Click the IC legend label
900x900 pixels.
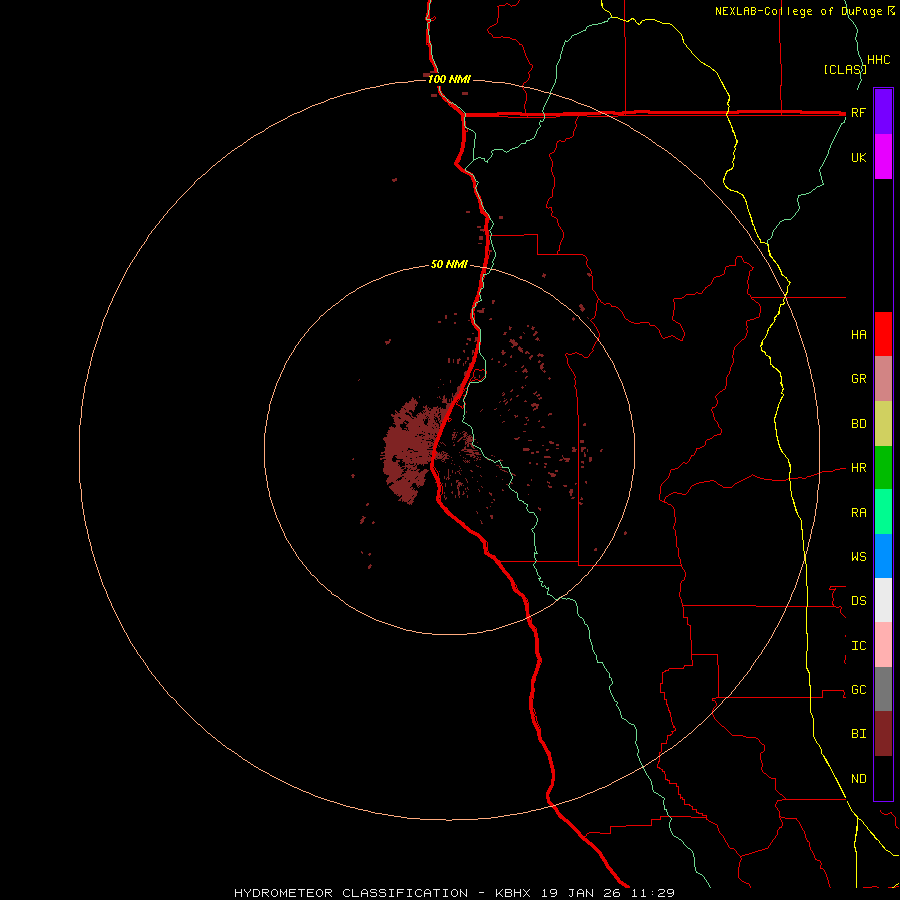coord(858,646)
